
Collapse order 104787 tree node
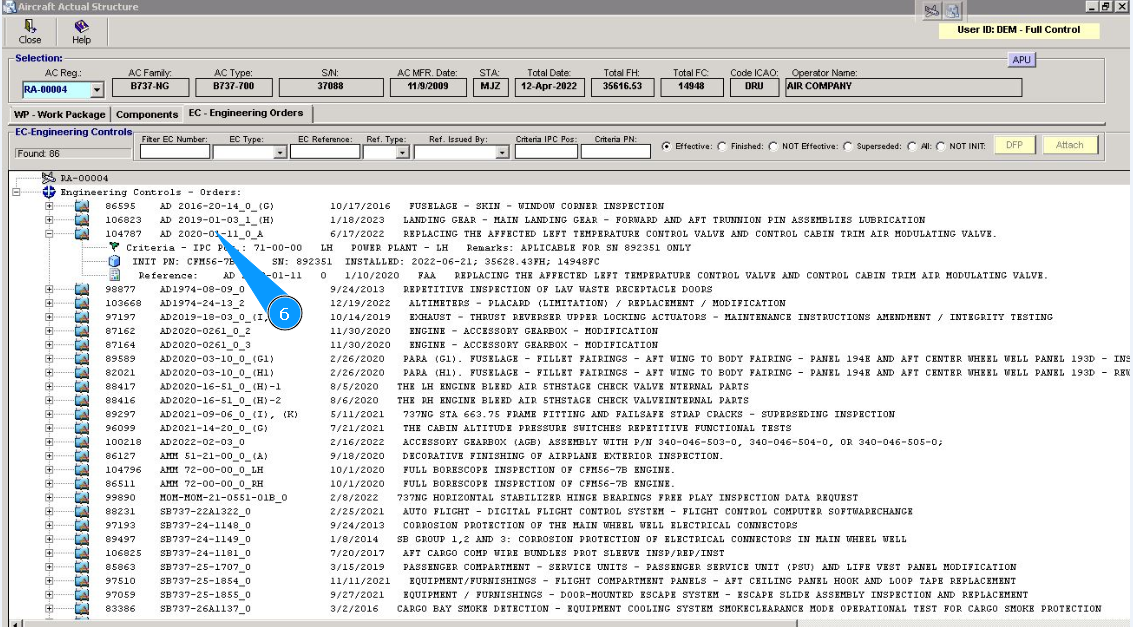tap(49, 233)
